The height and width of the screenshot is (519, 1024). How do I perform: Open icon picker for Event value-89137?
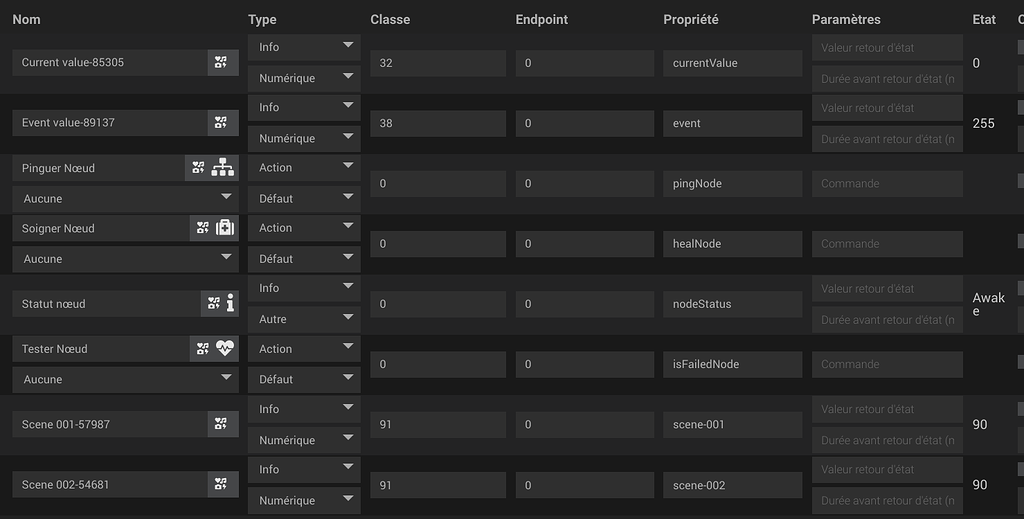click(x=221, y=123)
